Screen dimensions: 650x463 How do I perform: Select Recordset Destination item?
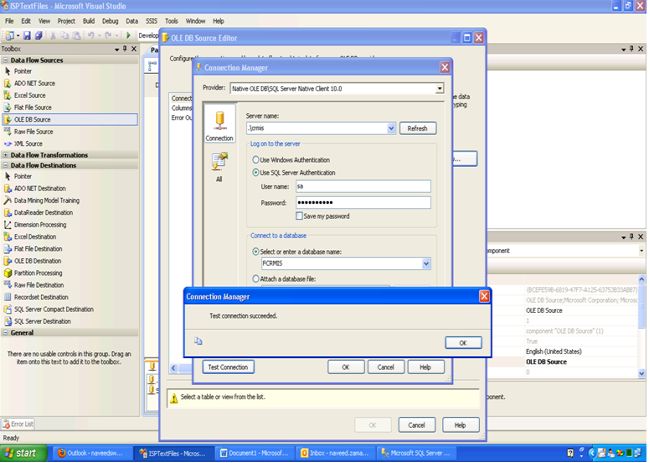click(41, 297)
